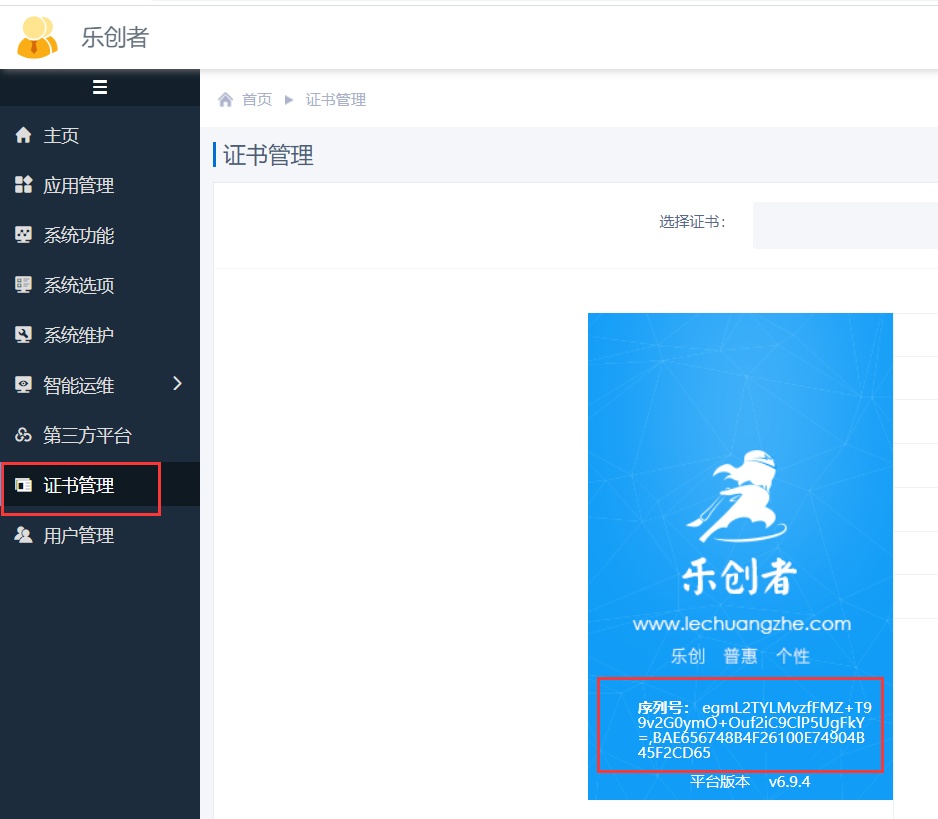This screenshot has height=819, width=938.
Task: Click the 应用管理 grid icon
Action: tap(24, 185)
